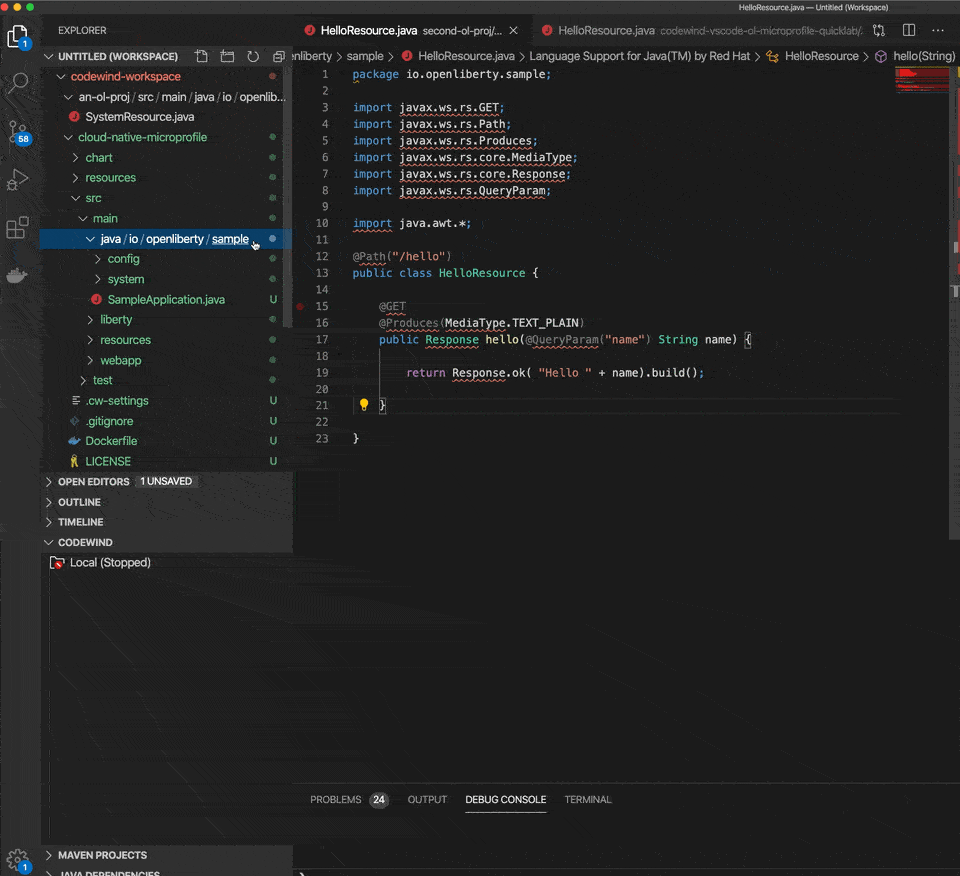960x876 pixels.
Task: Toggle the breakpoint on line 15
Action: click(x=300, y=306)
